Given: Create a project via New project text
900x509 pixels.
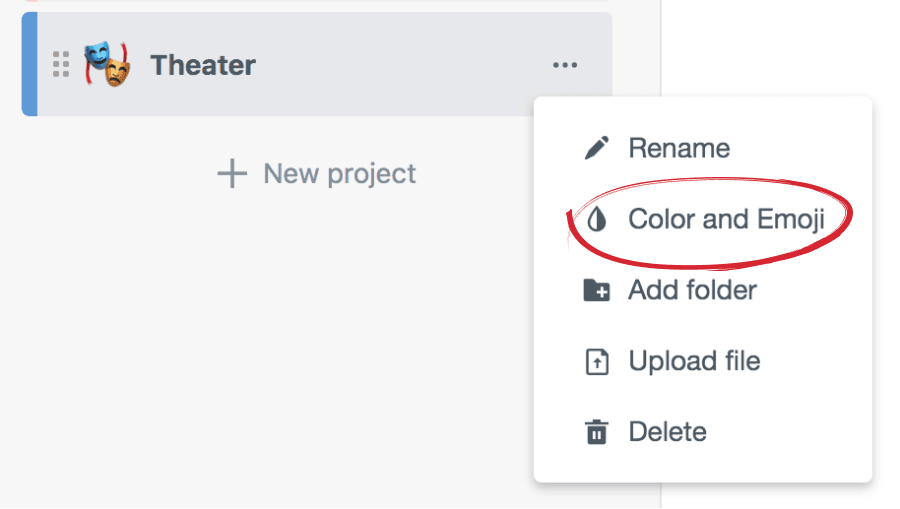Looking at the screenshot, I should (x=339, y=174).
